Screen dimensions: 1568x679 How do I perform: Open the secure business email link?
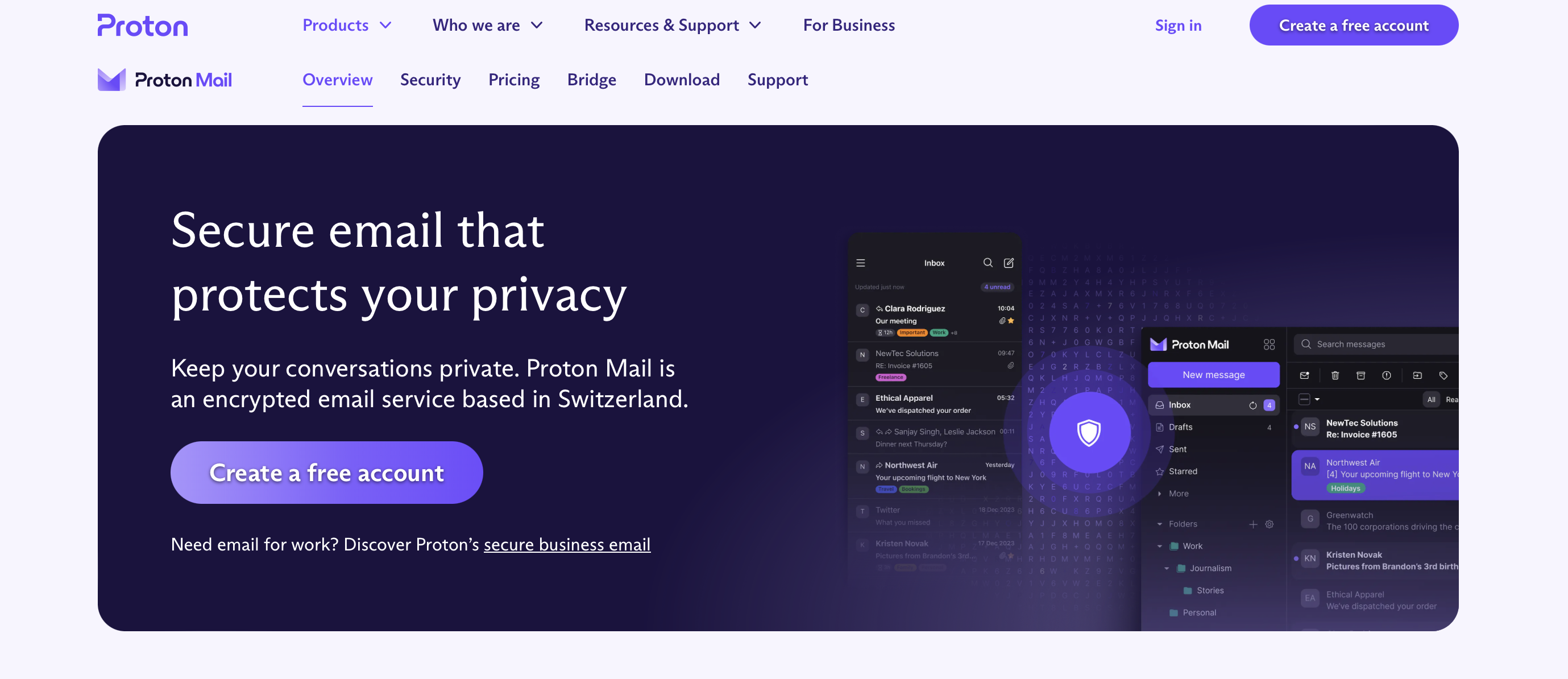tap(567, 544)
